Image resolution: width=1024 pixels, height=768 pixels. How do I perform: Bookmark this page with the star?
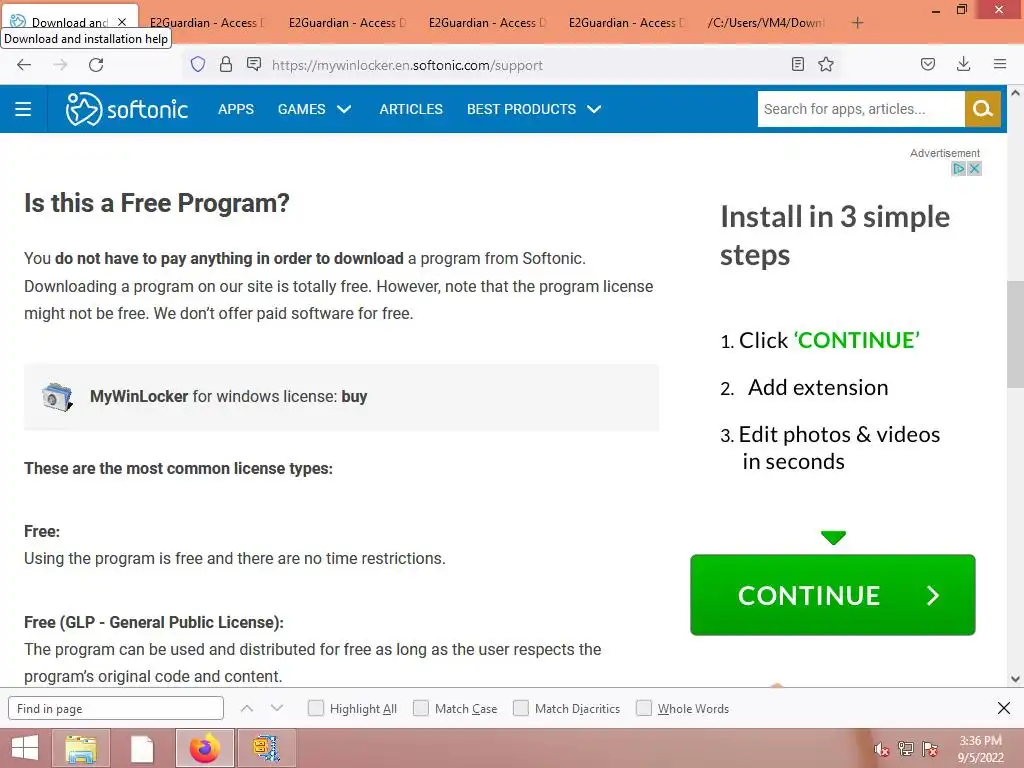[x=826, y=64]
